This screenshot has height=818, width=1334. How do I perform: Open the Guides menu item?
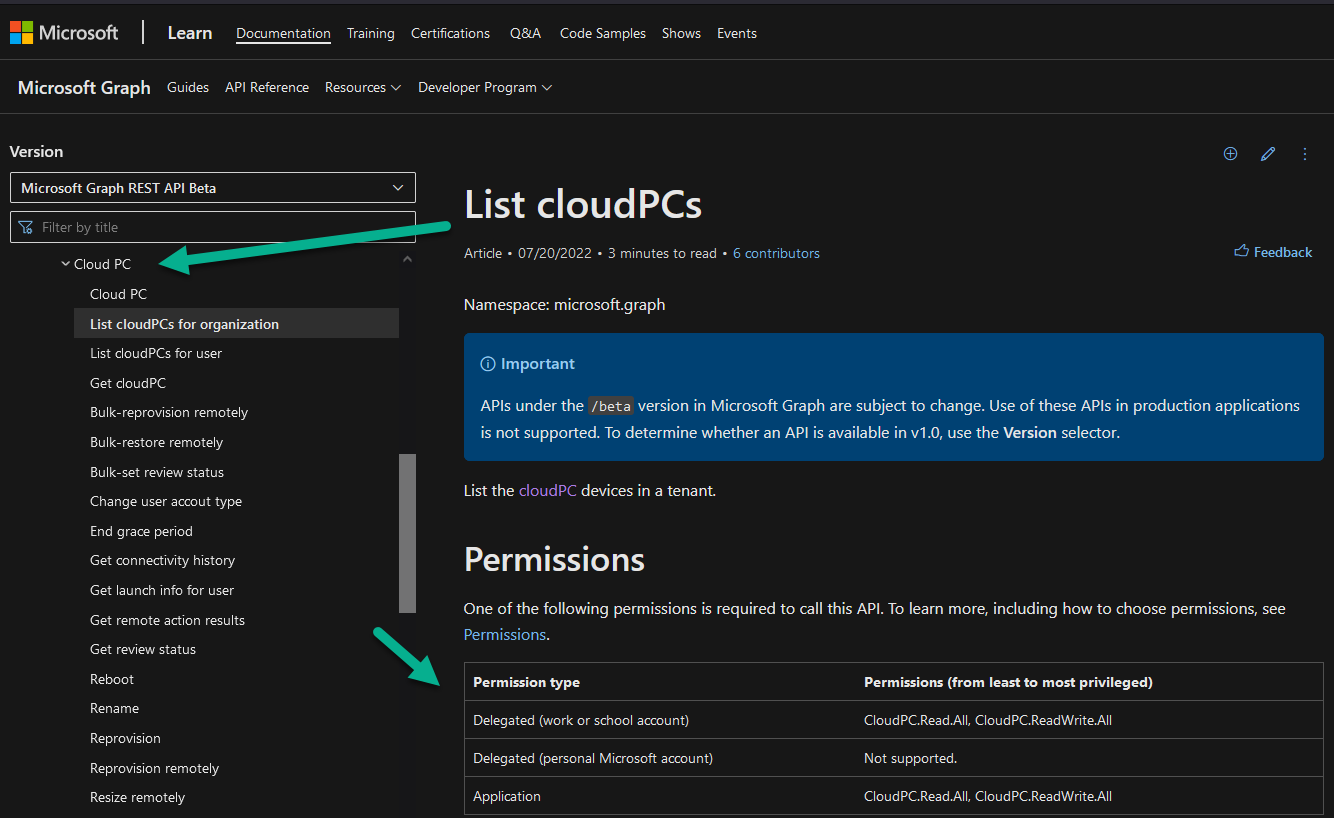(188, 88)
